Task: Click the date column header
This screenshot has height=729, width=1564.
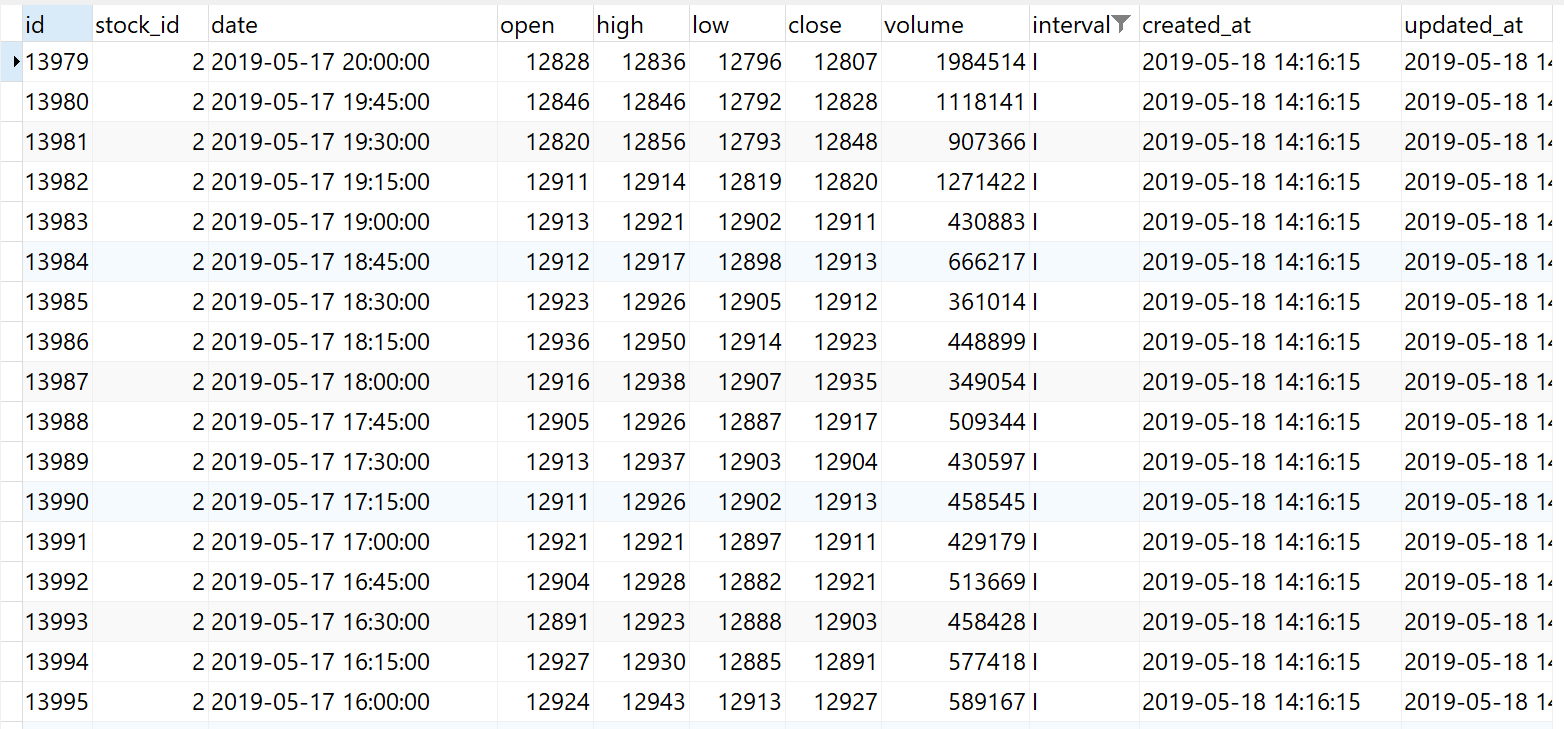Action: point(353,25)
